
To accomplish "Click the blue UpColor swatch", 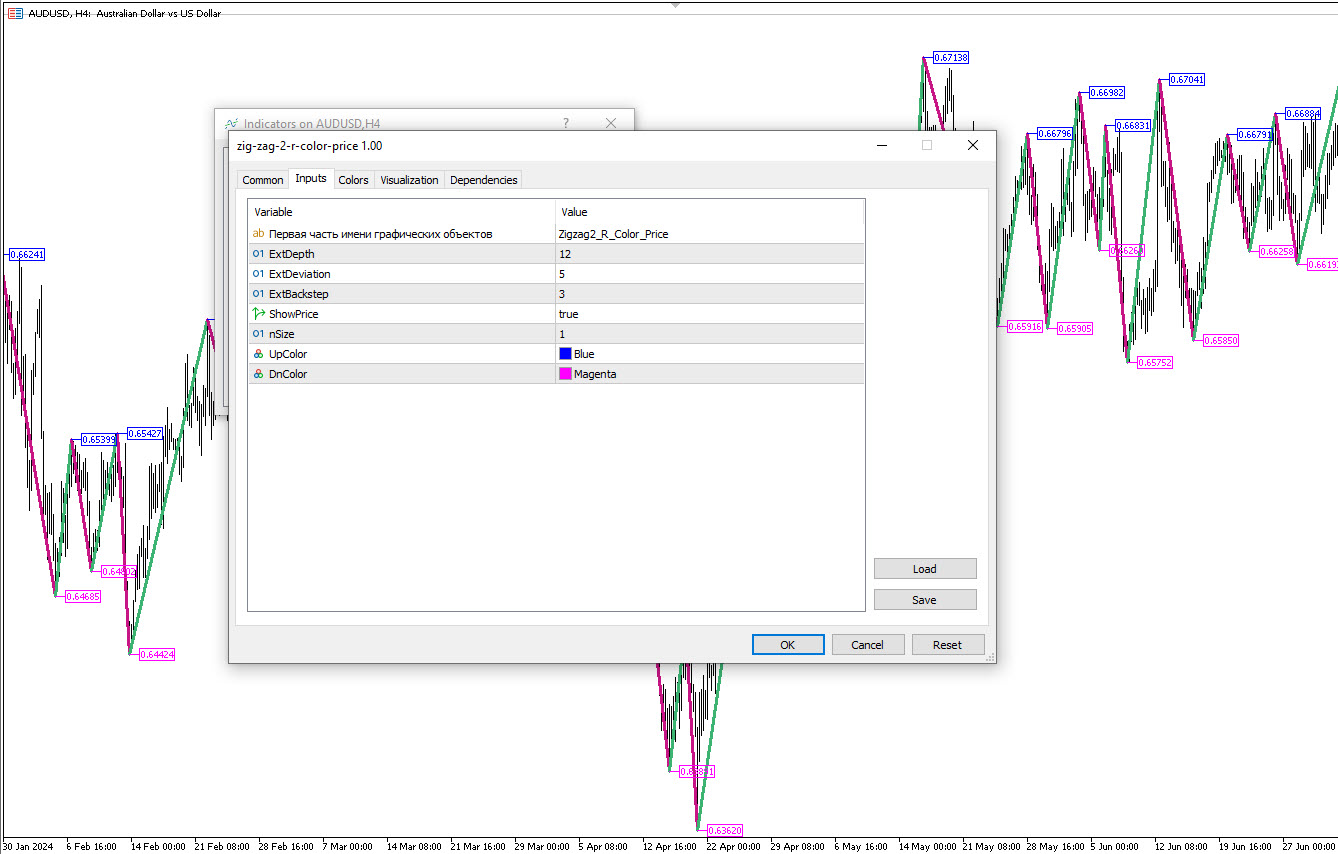I will [x=565, y=354].
